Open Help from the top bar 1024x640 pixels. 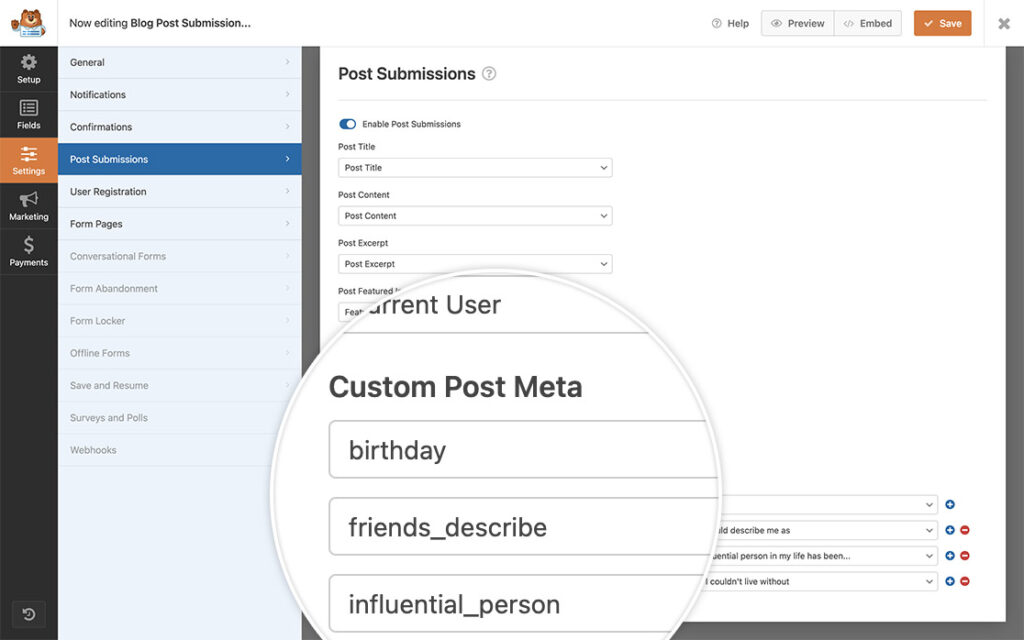(731, 23)
